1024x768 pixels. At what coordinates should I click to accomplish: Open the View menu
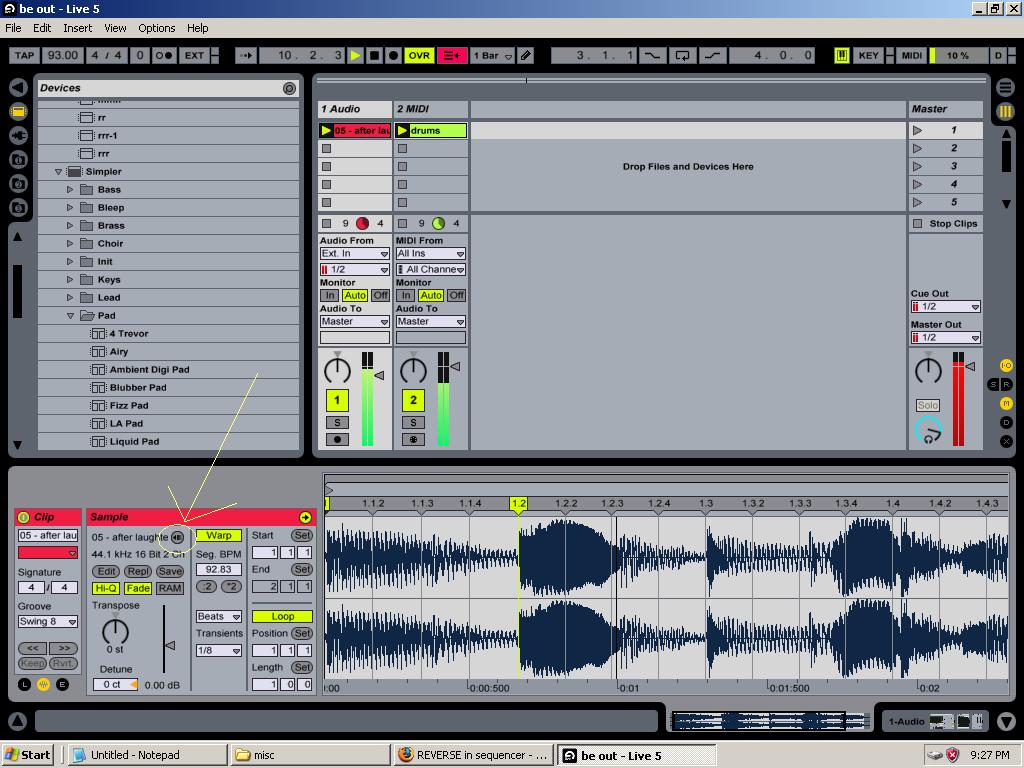click(x=115, y=28)
